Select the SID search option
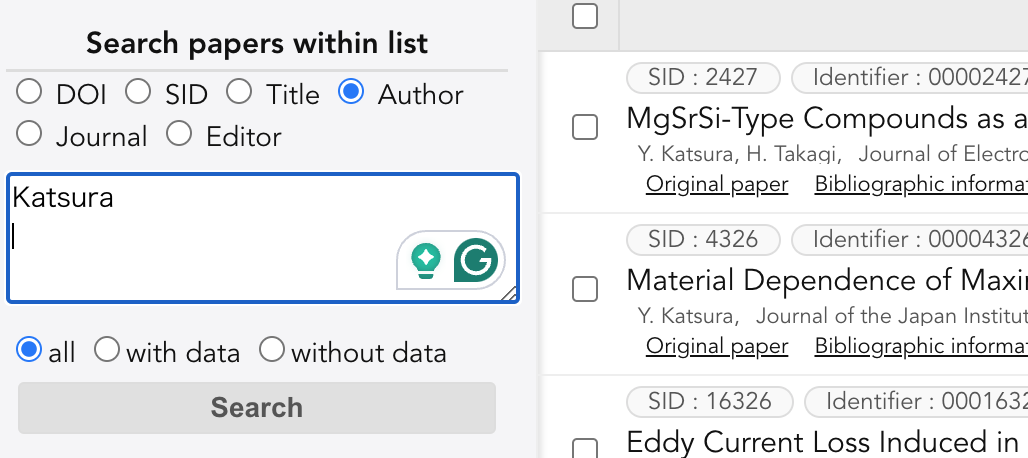 pos(138,92)
